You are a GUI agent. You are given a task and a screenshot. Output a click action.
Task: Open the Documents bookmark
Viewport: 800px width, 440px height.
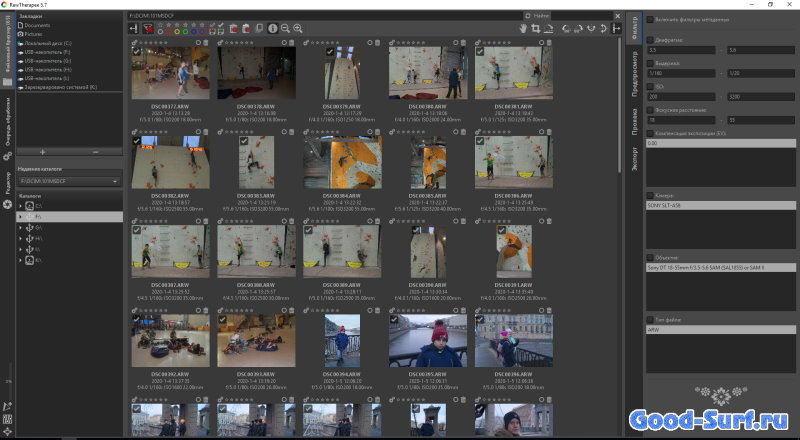point(37,25)
